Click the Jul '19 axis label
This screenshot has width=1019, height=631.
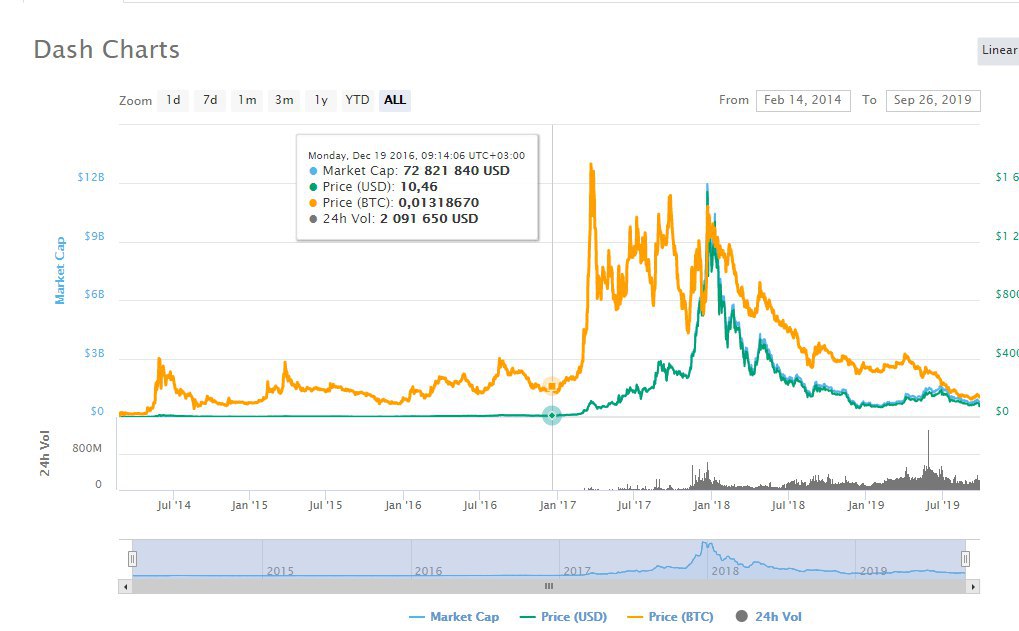942,505
